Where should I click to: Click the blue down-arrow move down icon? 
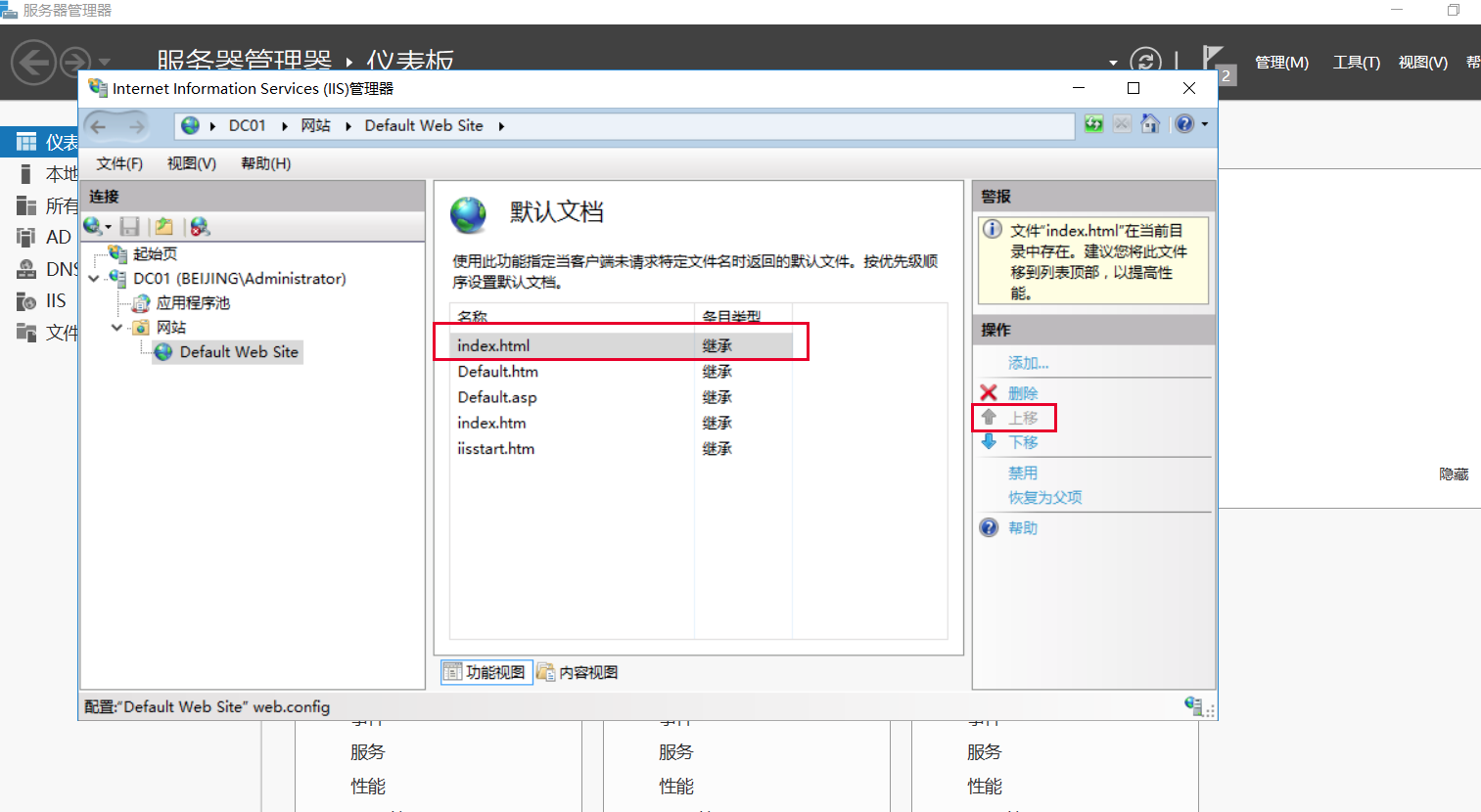coord(989,442)
